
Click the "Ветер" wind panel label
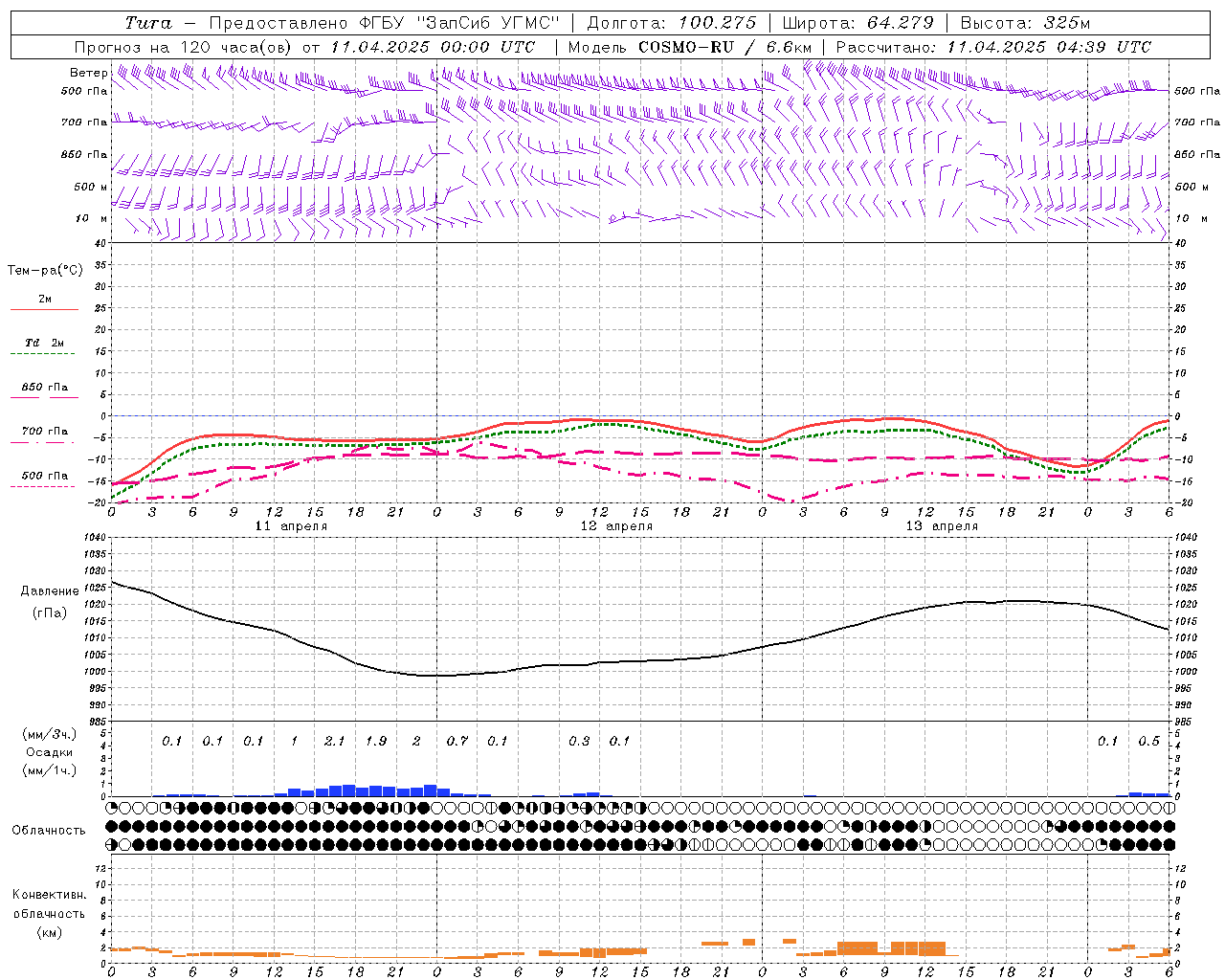[89, 73]
